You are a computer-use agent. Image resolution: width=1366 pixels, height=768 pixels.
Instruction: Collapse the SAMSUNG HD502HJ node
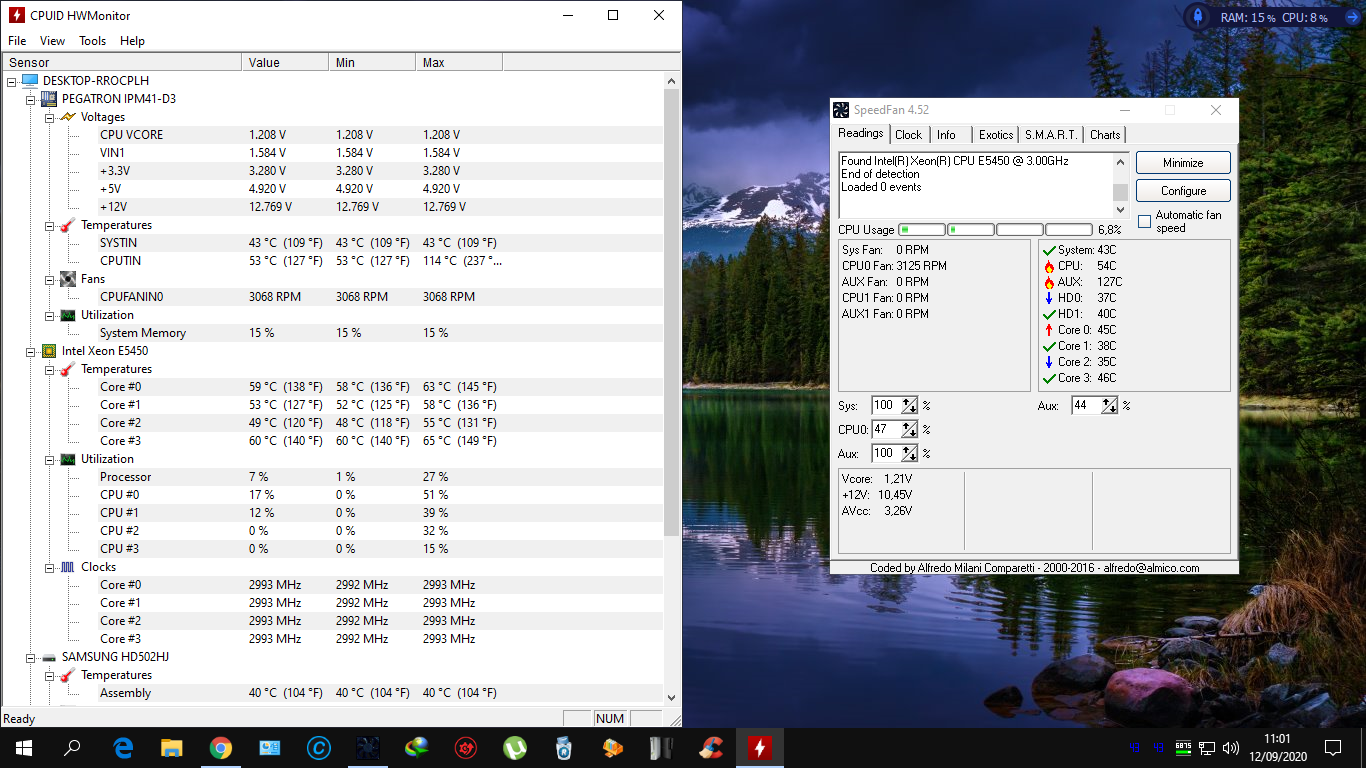(x=31, y=657)
